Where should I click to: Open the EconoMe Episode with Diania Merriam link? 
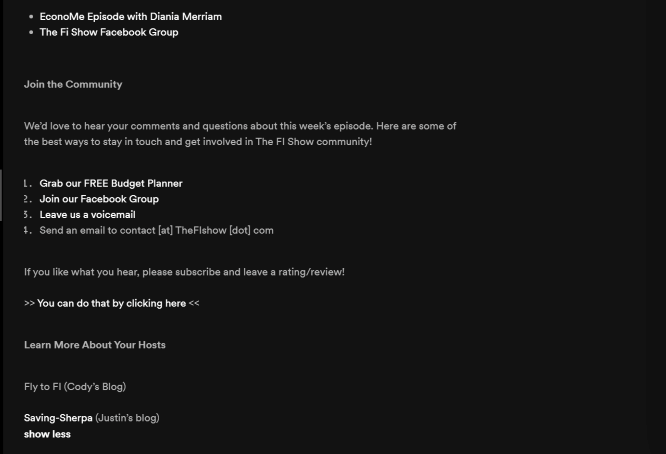pos(130,17)
